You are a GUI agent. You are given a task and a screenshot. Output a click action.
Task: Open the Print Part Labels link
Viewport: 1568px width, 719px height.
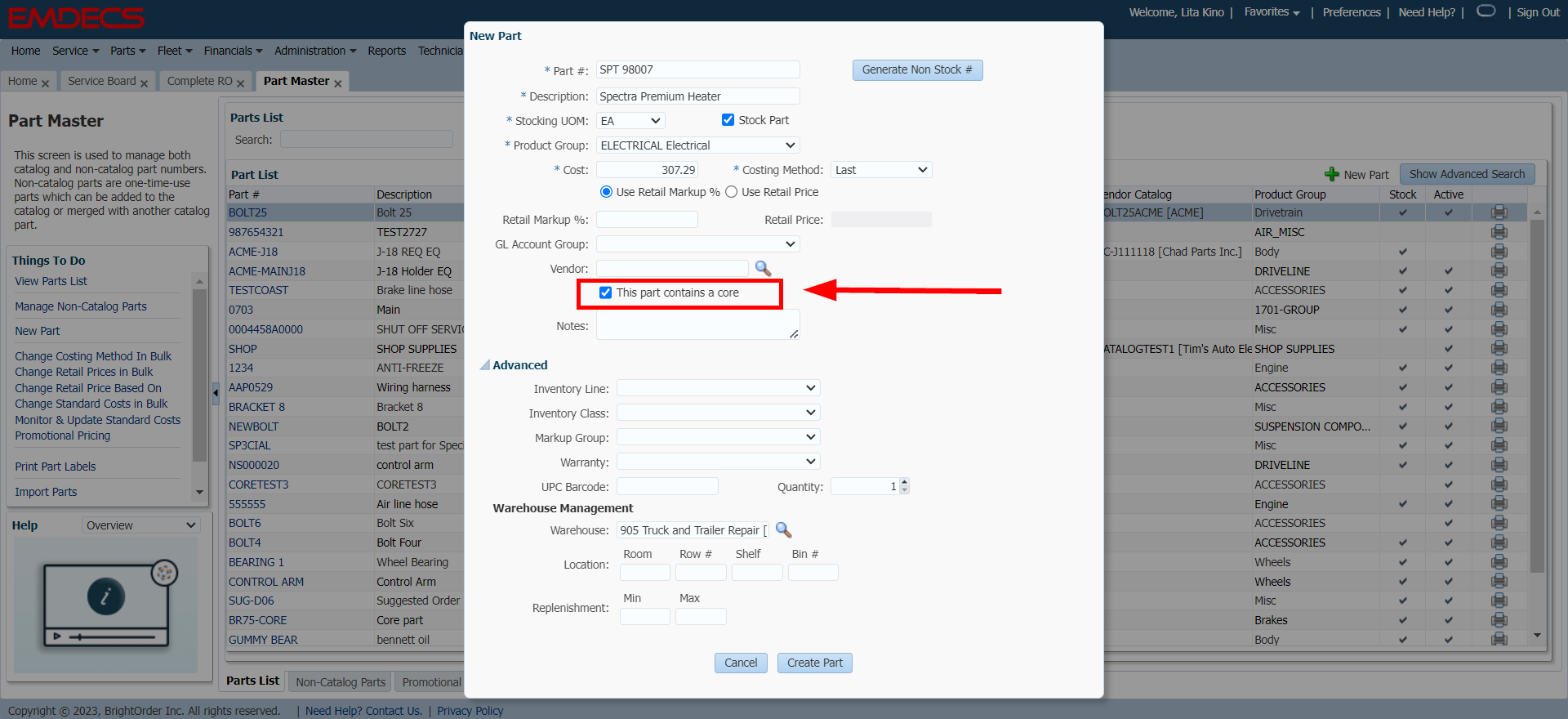(x=56, y=467)
